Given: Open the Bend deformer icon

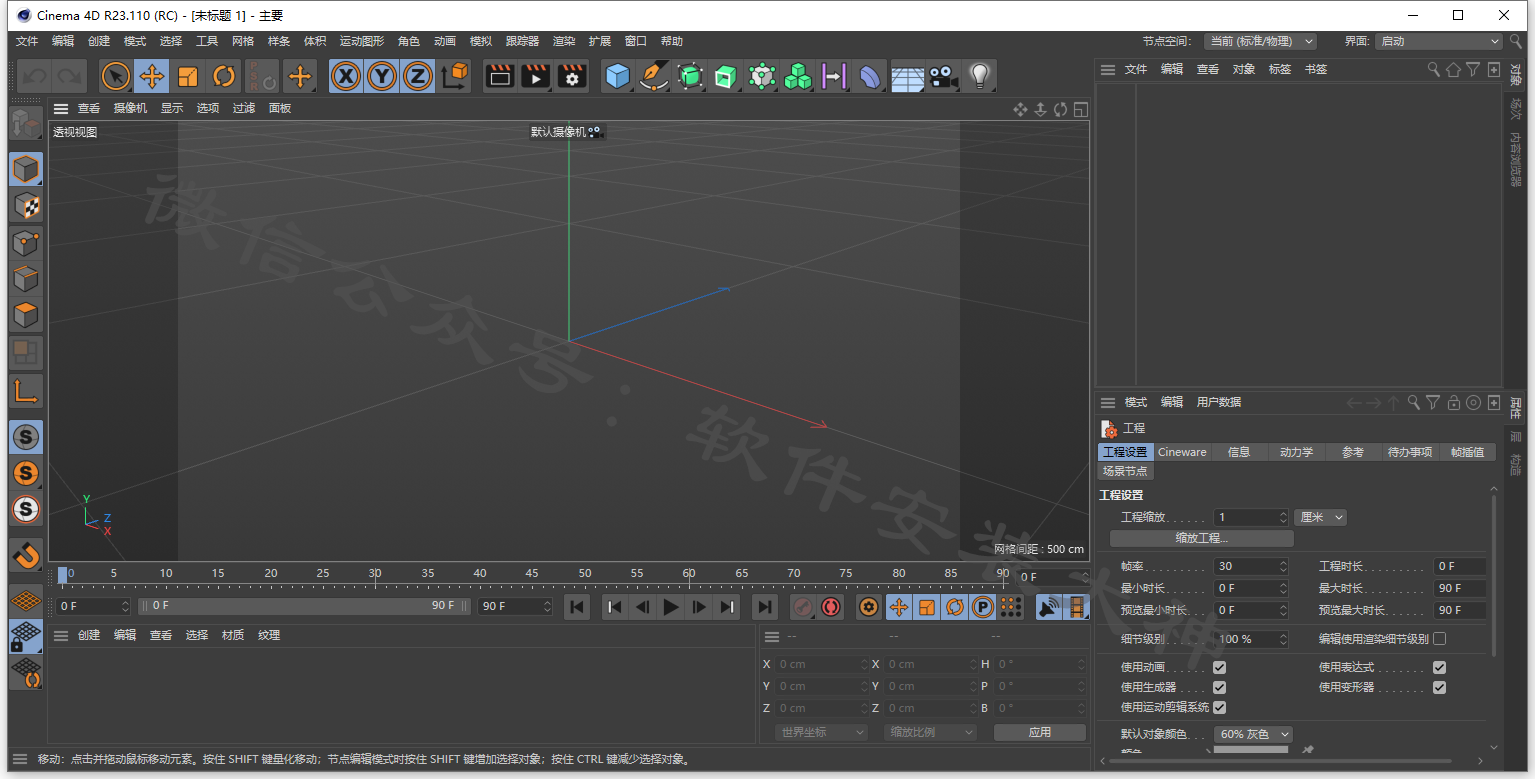Looking at the screenshot, I should [x=870, y=76].
